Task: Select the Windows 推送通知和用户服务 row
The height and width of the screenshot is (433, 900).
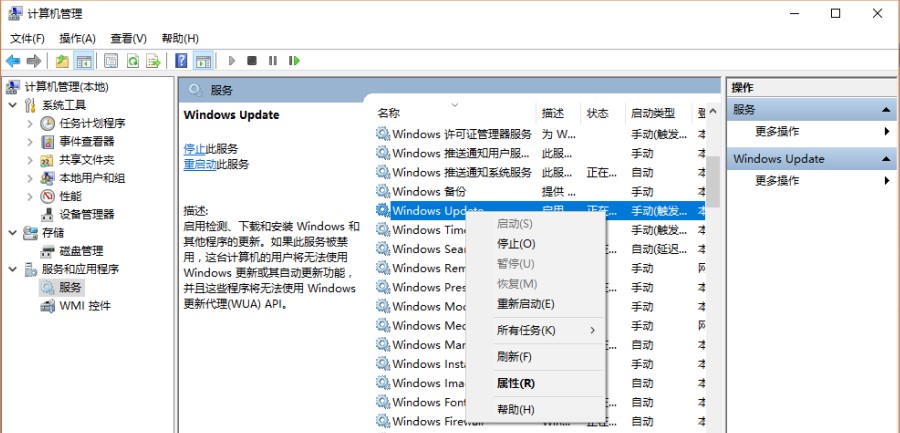Action: (x=540, y=153)
